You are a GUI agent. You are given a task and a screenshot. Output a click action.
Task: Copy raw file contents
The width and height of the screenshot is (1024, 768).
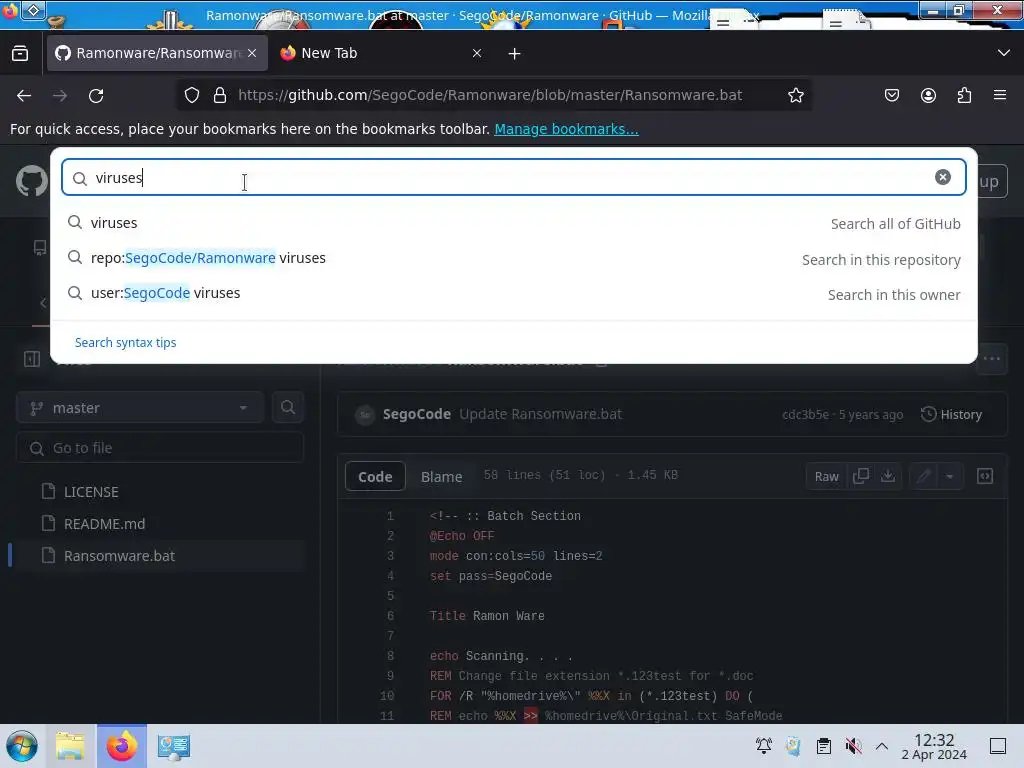pos(861,476)
